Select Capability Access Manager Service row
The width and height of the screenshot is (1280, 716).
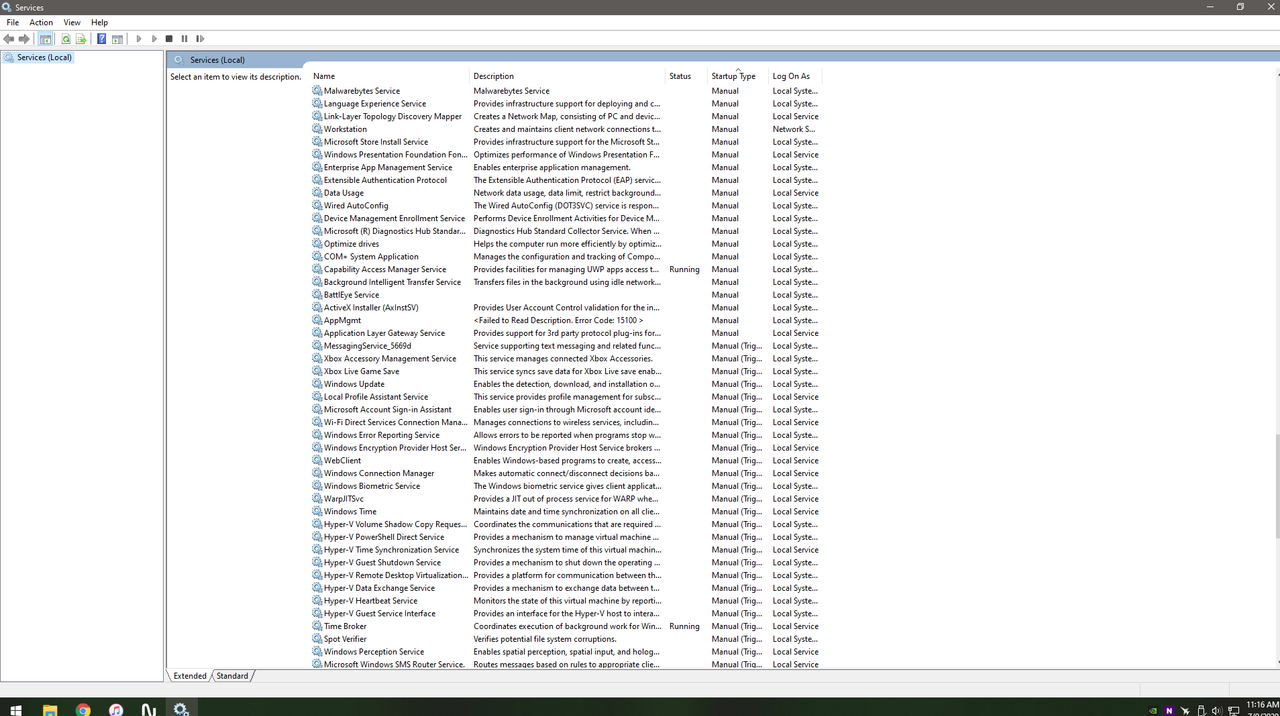coord(566,269)
